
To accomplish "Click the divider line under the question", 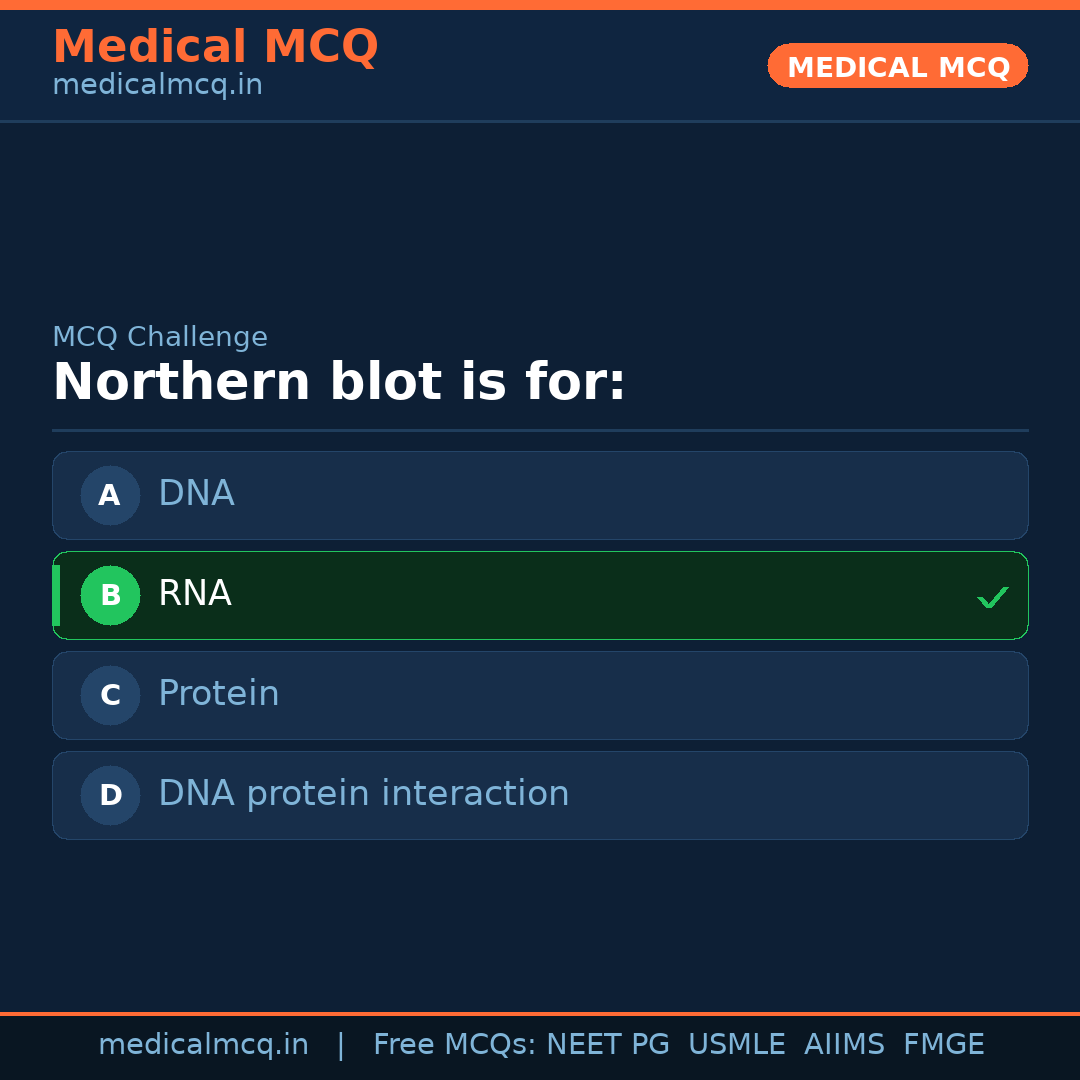I will pyautogui.click(x=540, y=431).
